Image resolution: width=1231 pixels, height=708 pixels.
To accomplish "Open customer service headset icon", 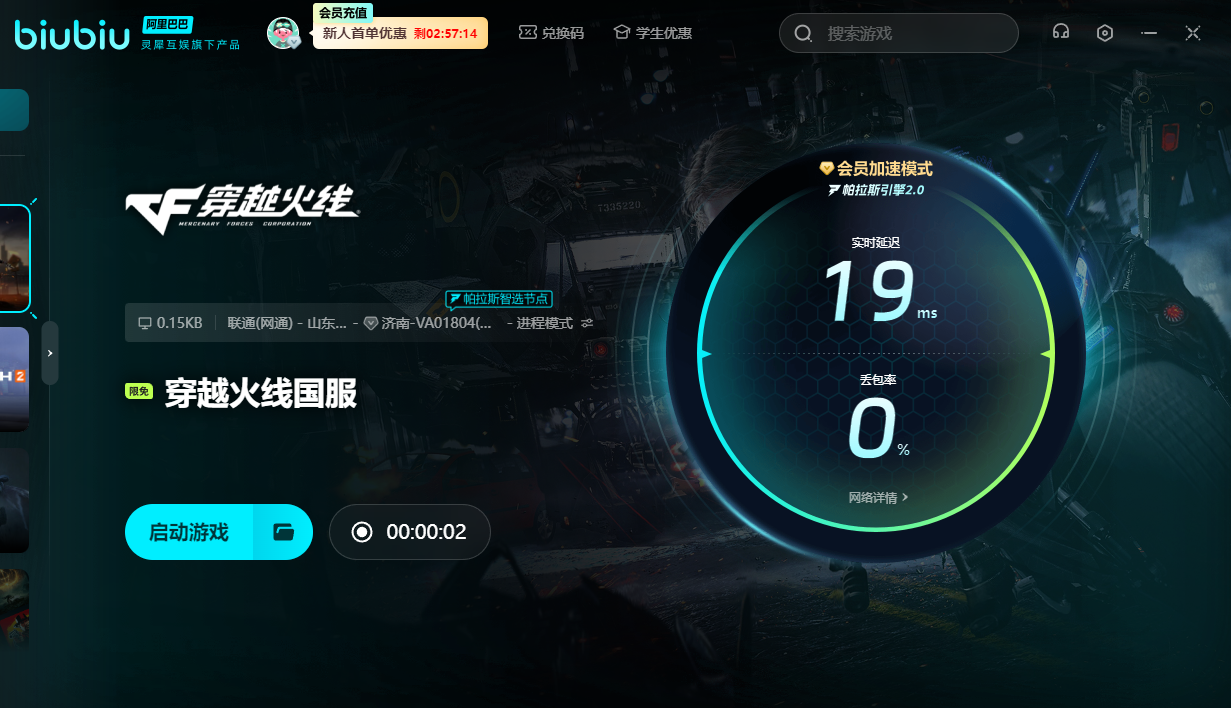I will 1061,32.
